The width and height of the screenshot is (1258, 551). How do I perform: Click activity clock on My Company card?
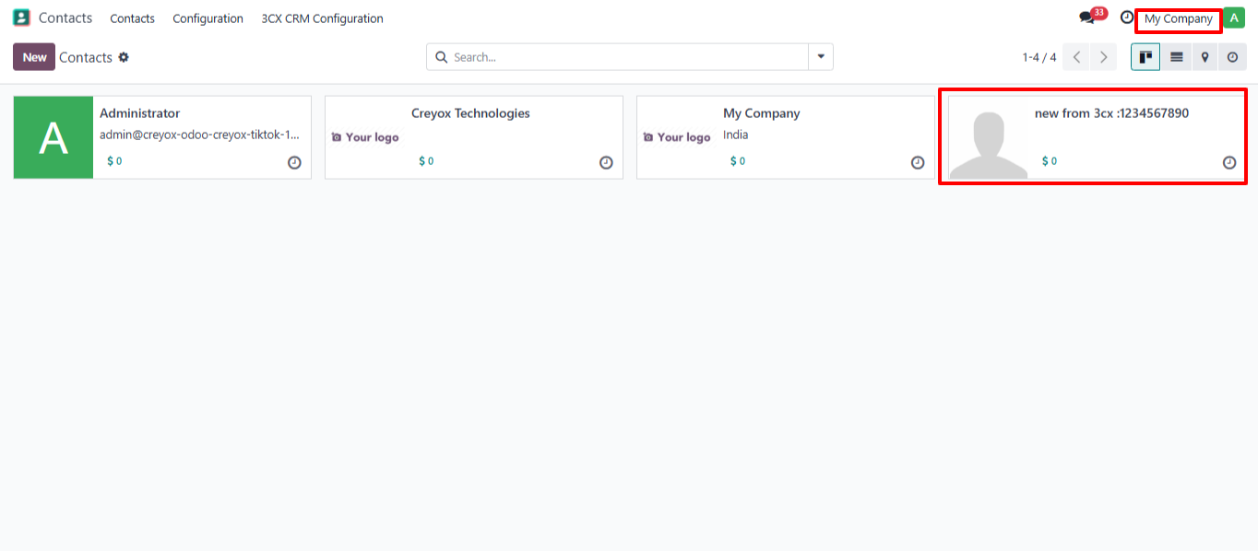point(917,163)
